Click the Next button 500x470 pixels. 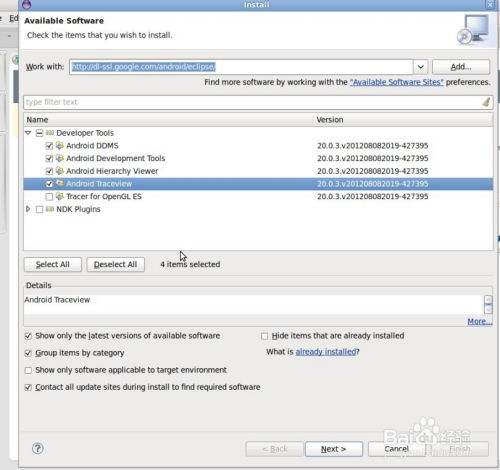click(334, 449)
